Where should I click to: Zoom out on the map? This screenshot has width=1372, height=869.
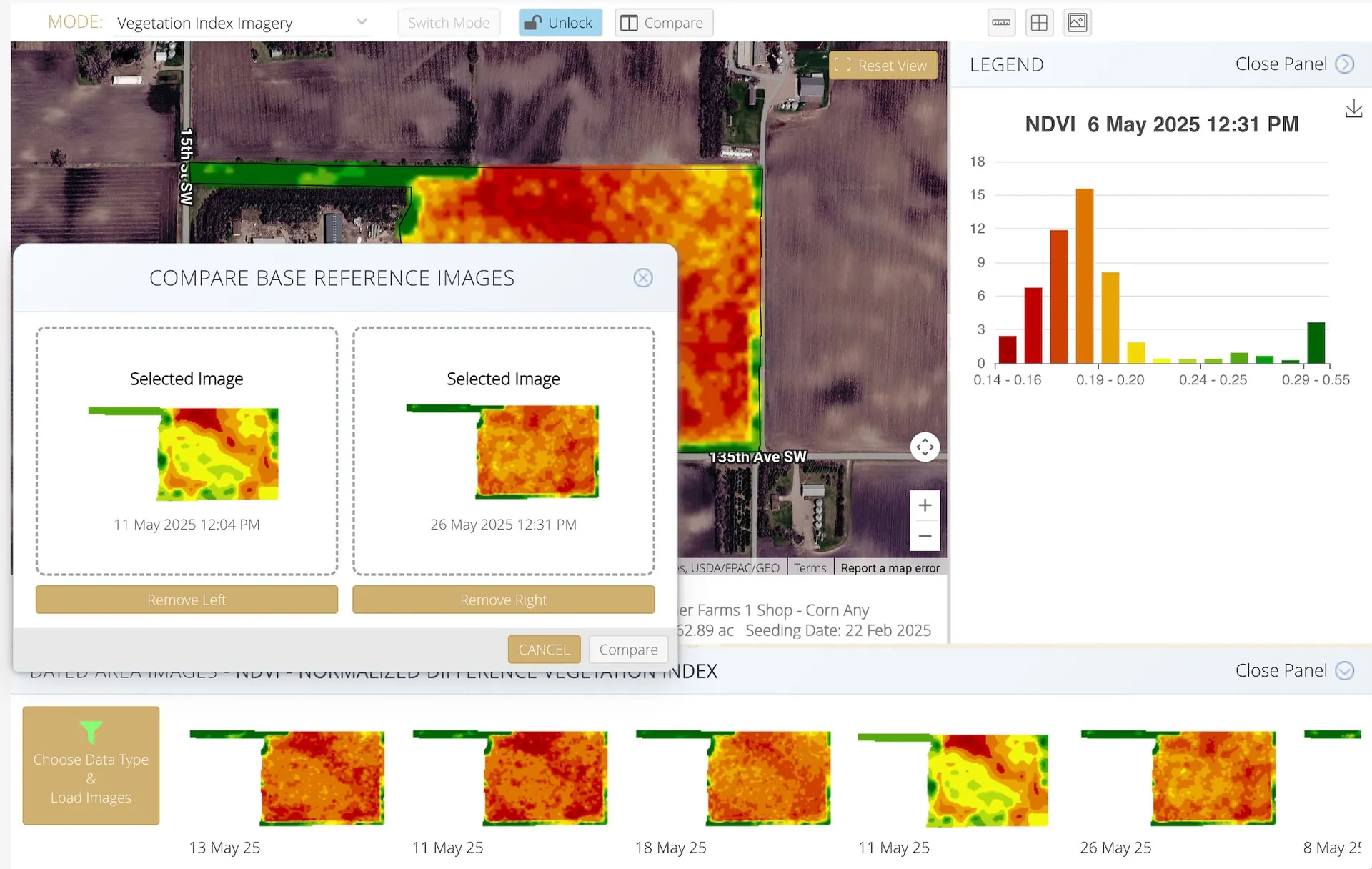point(925,536)
